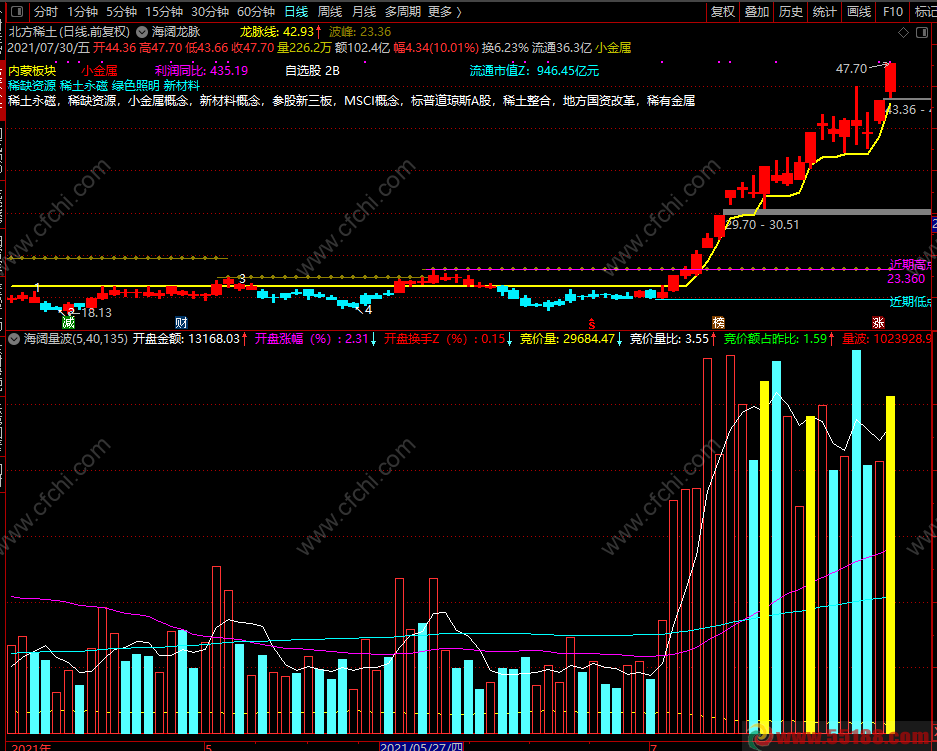Click the 竞价额占昨比: 1.59 readout
This screenshot has height=751, width=937.
[776, 339]
